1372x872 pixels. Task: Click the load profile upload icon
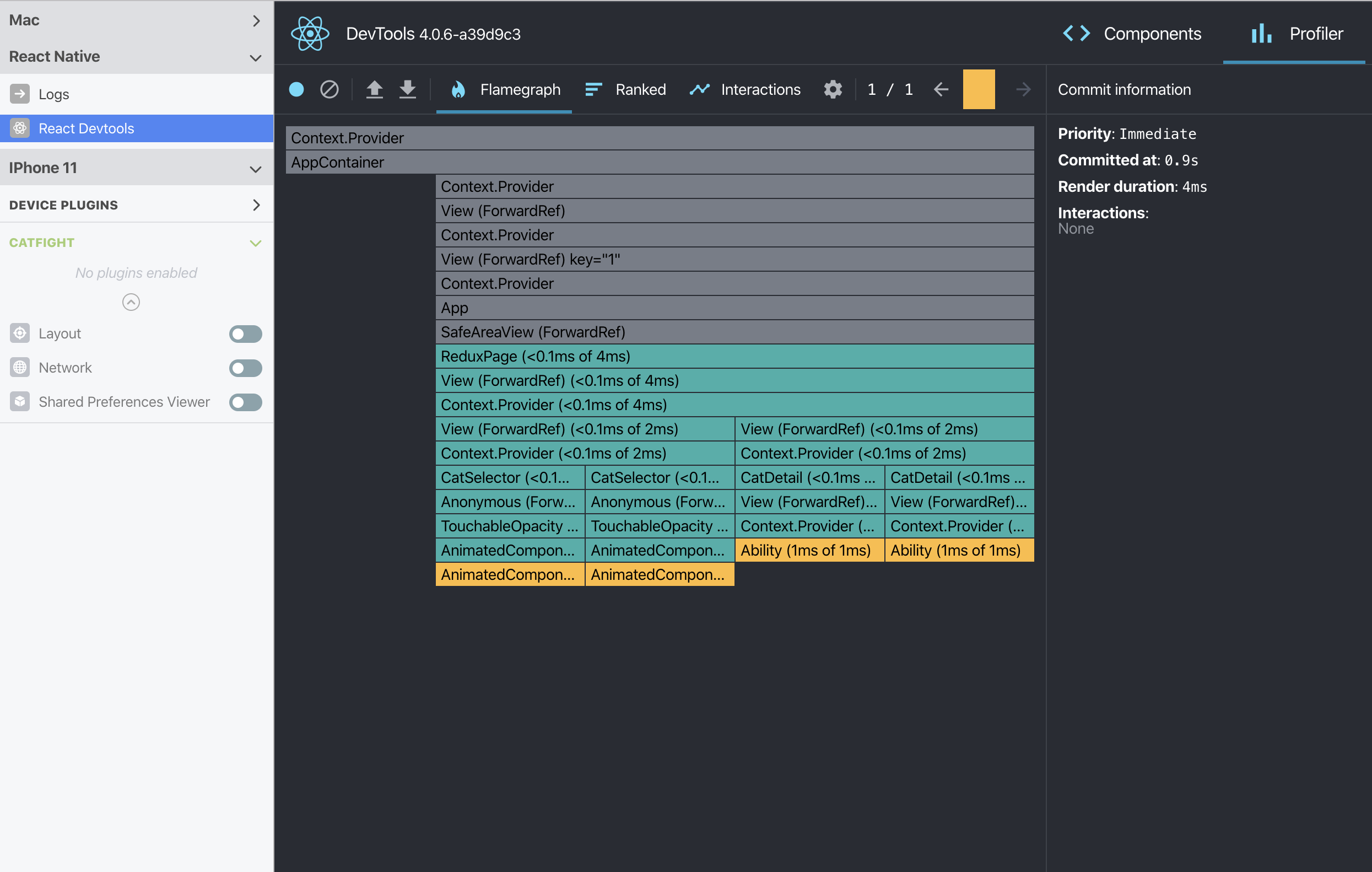tap(374, 89)
